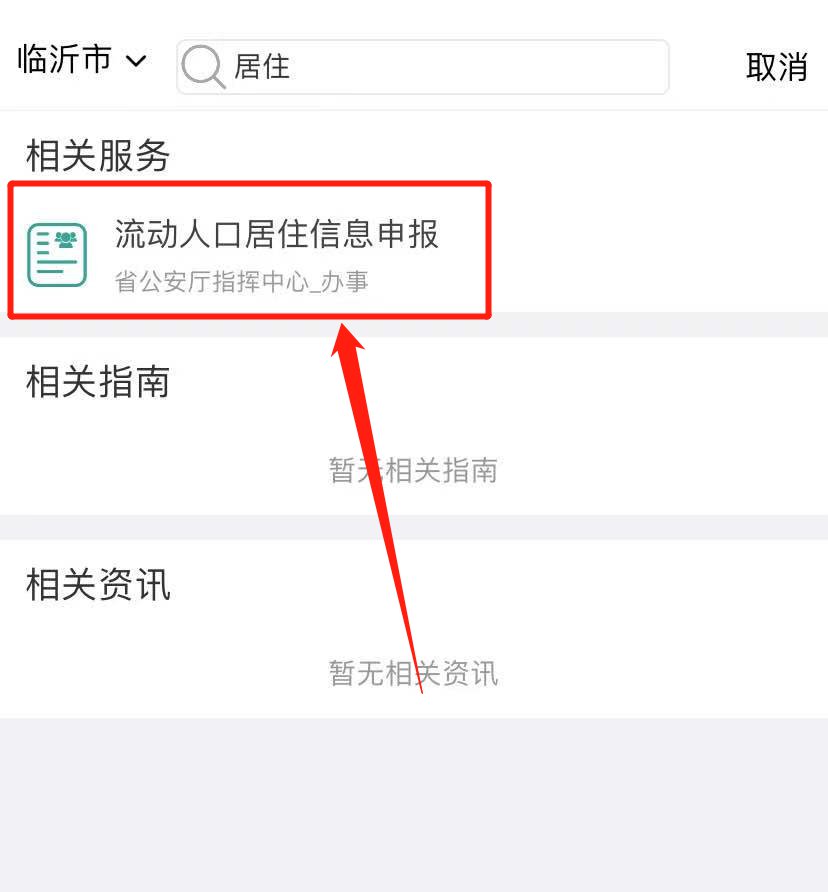Open the 临沂市 city selector
This screenshot has height=892, width=828.
click(81, 59)
